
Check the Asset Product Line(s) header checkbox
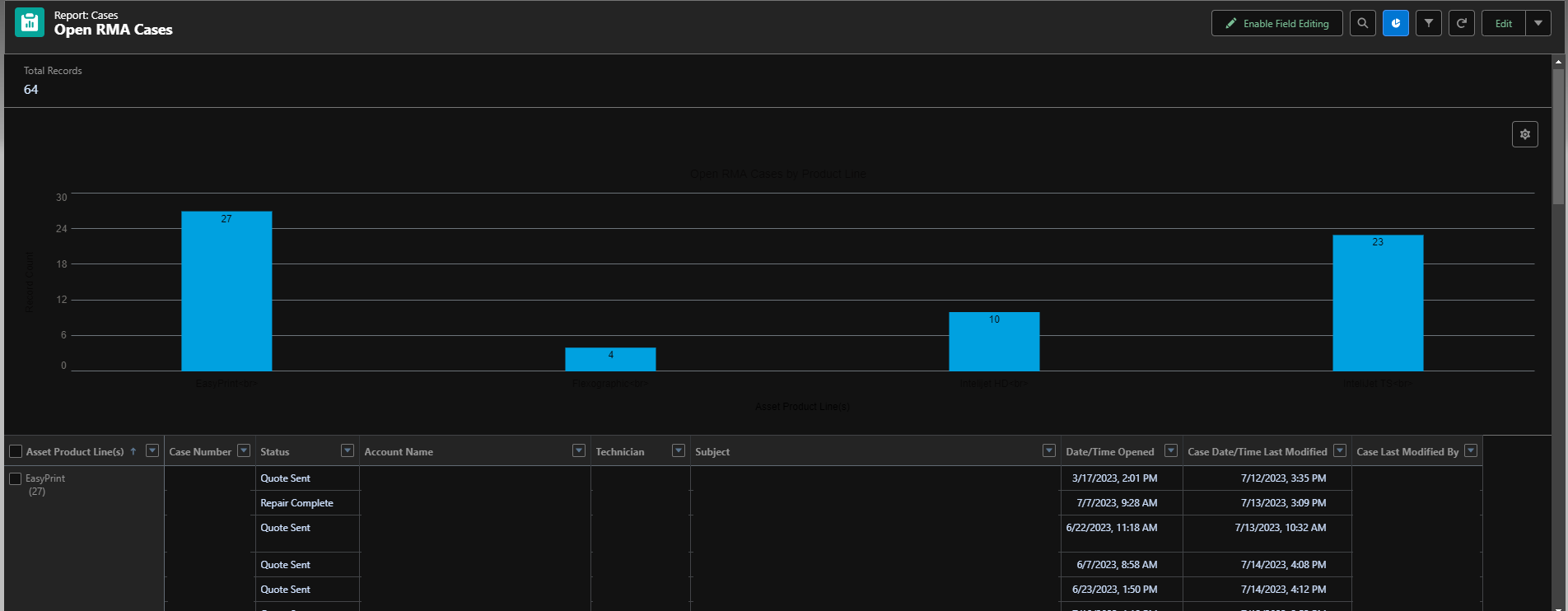pyautogui.click(x=16, y=451)
